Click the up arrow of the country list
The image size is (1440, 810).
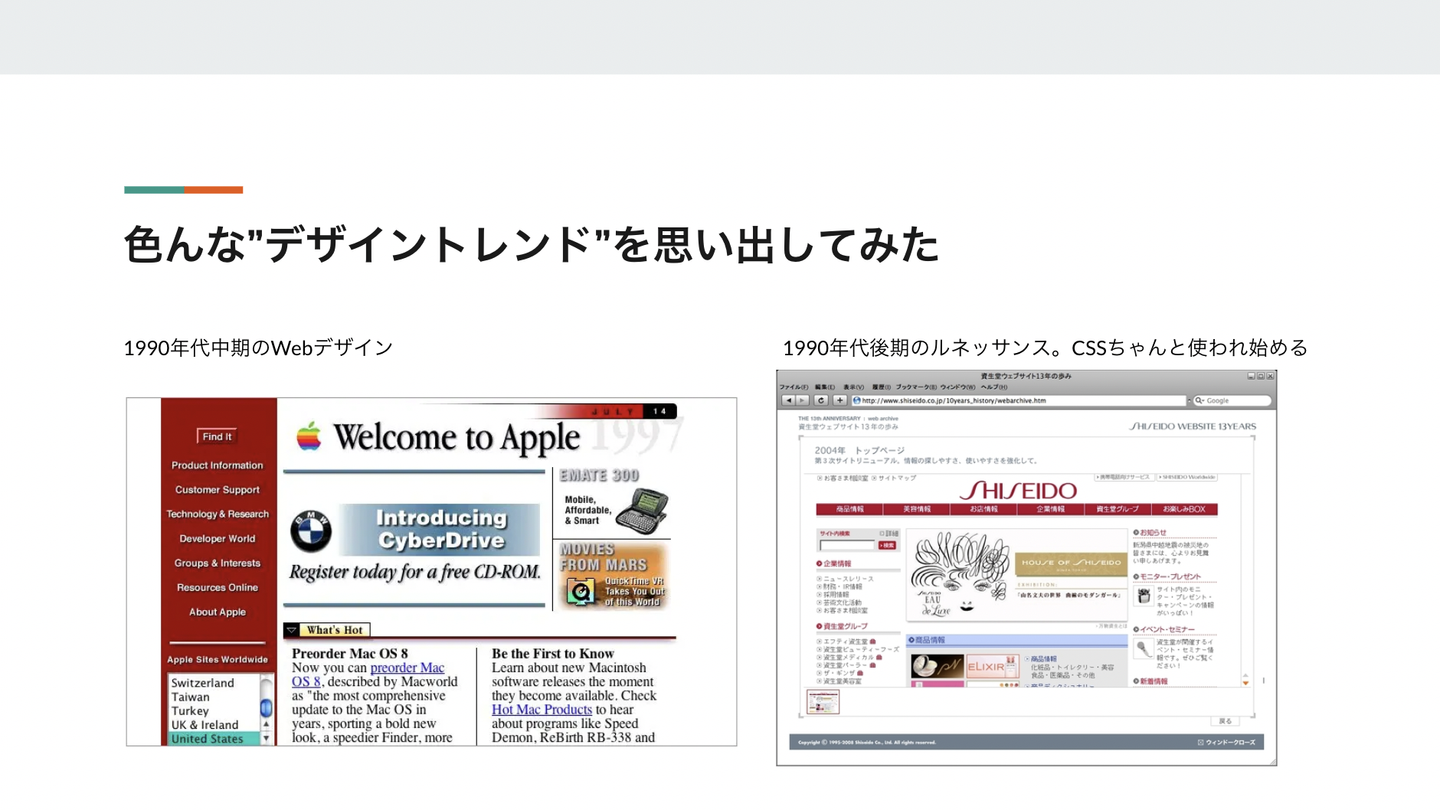click(x=266, y=724)
